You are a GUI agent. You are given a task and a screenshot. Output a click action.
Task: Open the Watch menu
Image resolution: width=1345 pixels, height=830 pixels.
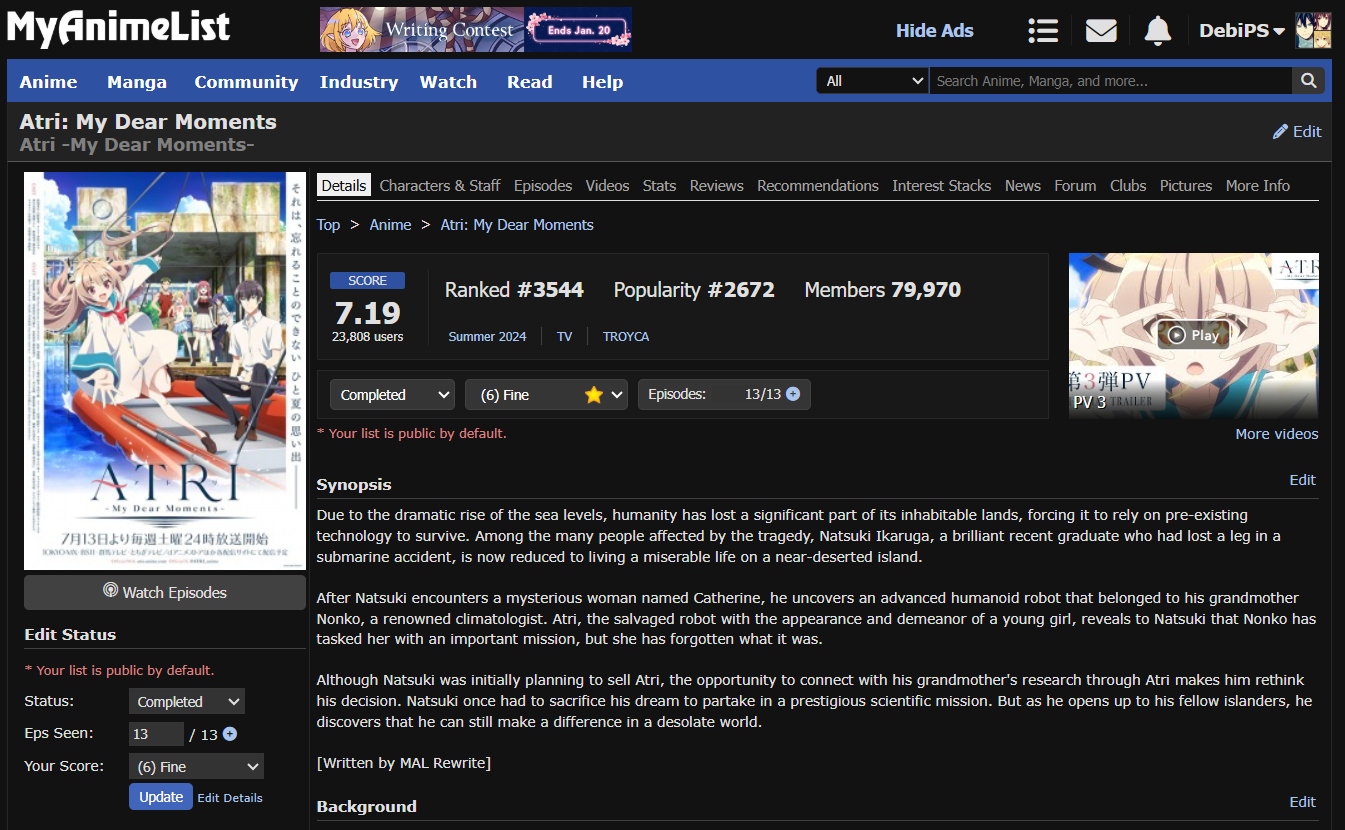tap(448, 82)
